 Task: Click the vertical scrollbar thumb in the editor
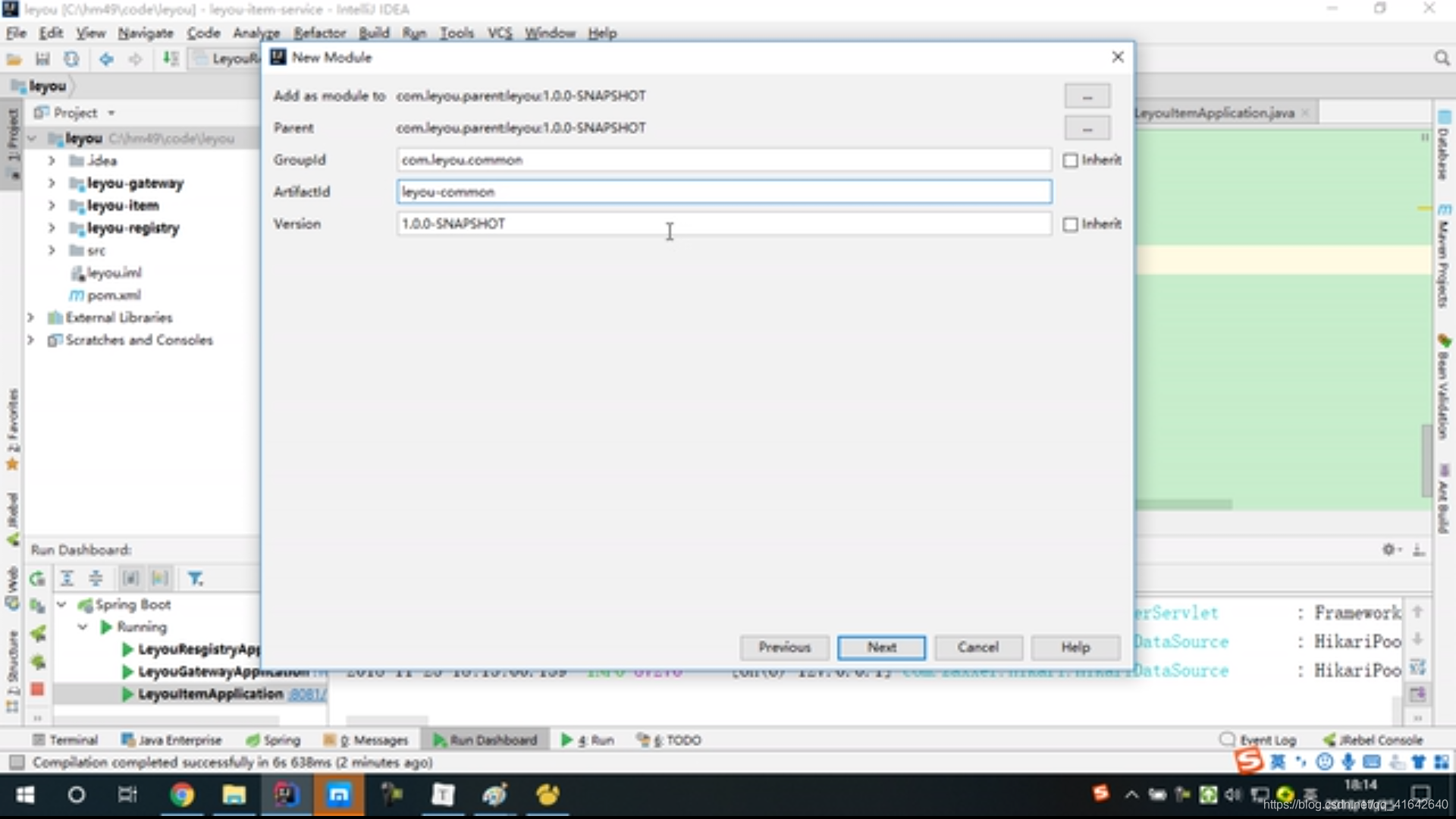click(x=1426, y=461)
